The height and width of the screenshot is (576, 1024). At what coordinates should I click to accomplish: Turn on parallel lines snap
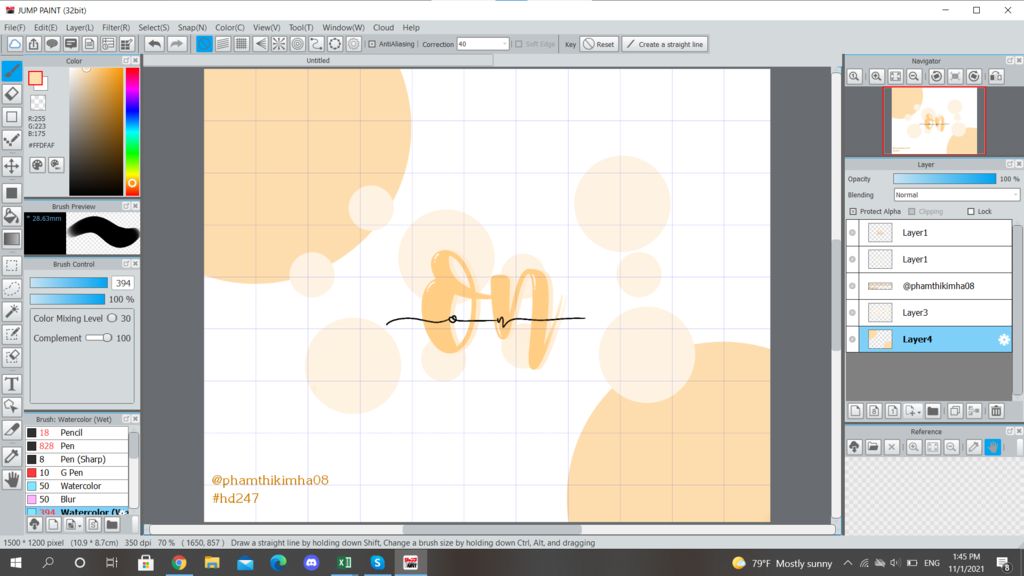(223, 44)
